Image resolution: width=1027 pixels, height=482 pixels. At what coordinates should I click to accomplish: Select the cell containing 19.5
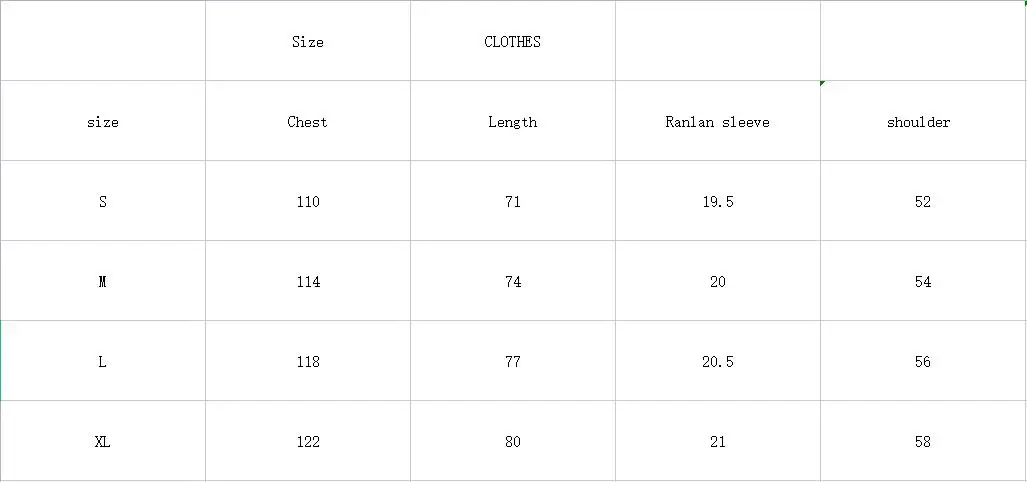coord(717,202)
